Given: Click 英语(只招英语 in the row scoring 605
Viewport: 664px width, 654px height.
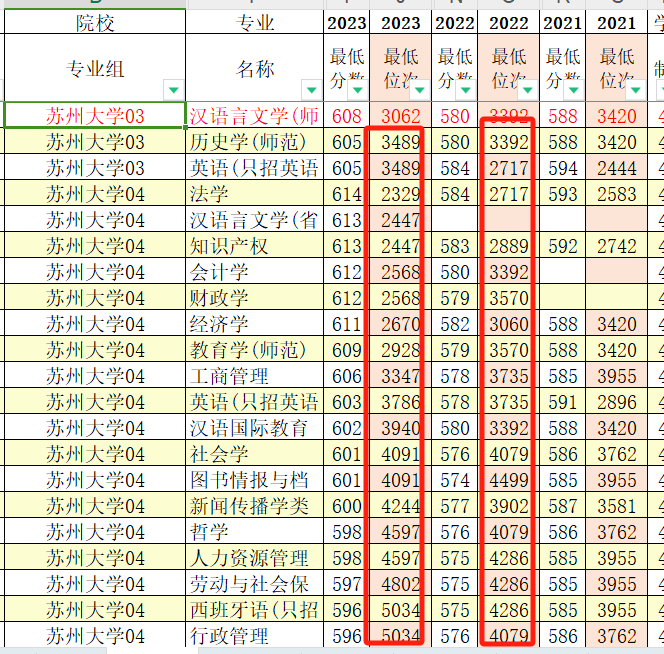Looking at the screenshot, I should (255, 168).
